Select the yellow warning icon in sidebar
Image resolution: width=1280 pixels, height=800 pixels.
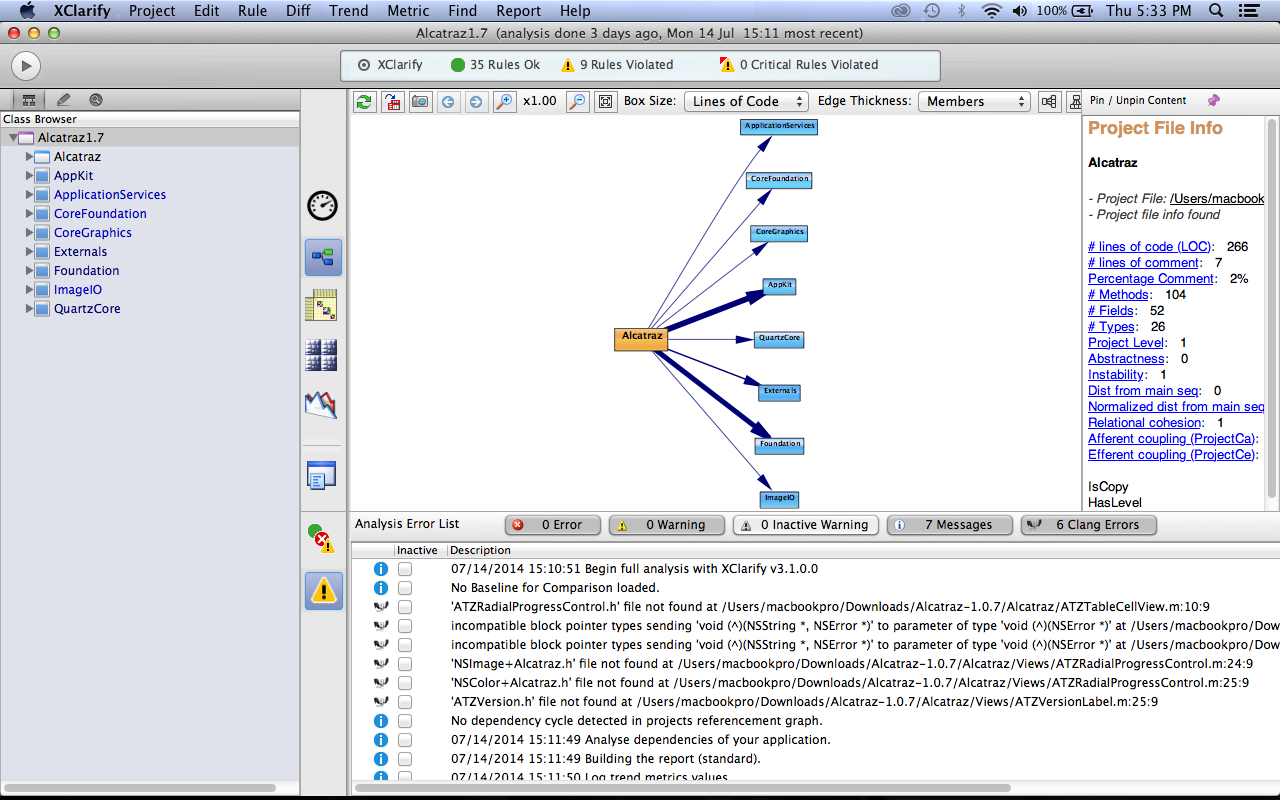pyautogui.click(x=323, y=590)
